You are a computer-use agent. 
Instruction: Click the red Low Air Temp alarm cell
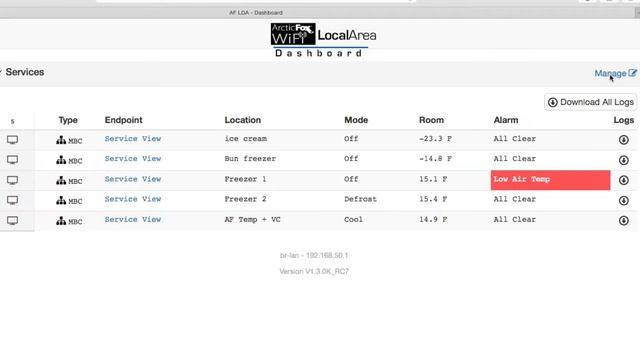tap(550, 180)
